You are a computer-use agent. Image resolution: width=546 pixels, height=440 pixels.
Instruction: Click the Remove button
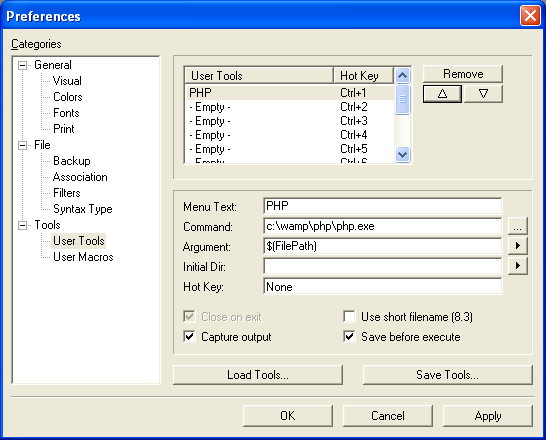(463, 74)
